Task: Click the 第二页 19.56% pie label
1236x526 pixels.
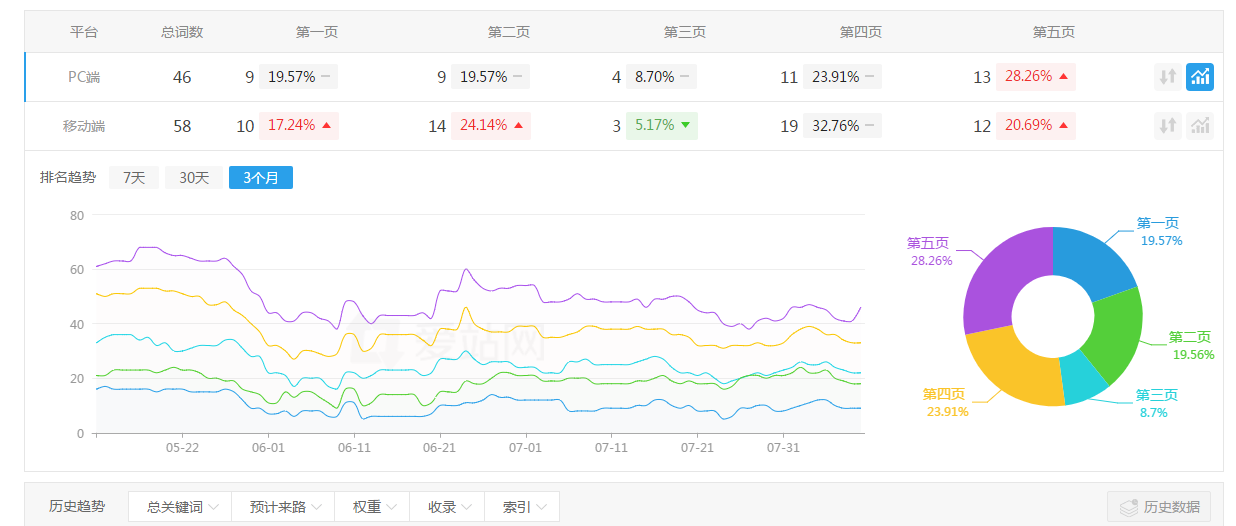Action: click(1191, 346)
